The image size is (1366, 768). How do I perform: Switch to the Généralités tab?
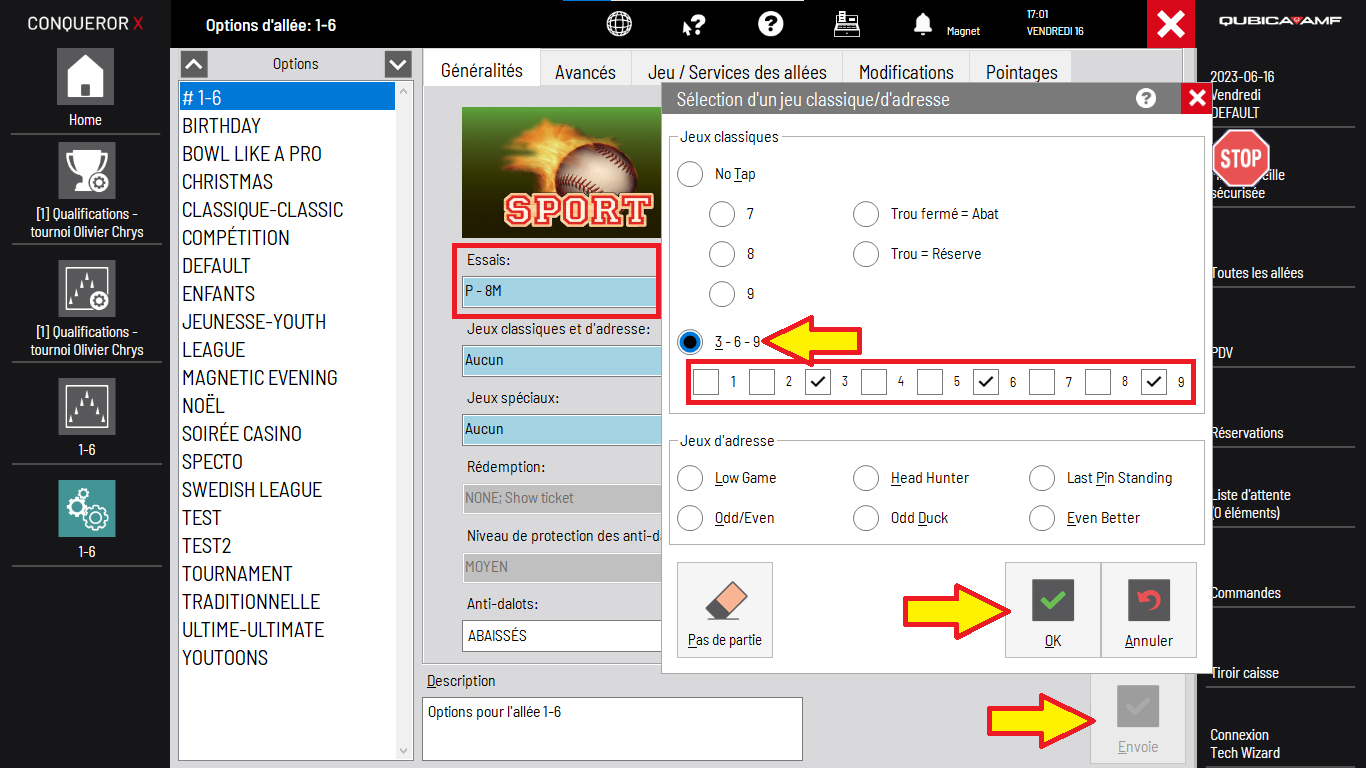click(x=482, y=70)
